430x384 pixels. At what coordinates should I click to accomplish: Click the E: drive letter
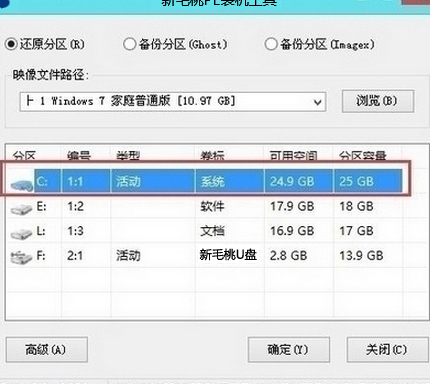point(41,207)
